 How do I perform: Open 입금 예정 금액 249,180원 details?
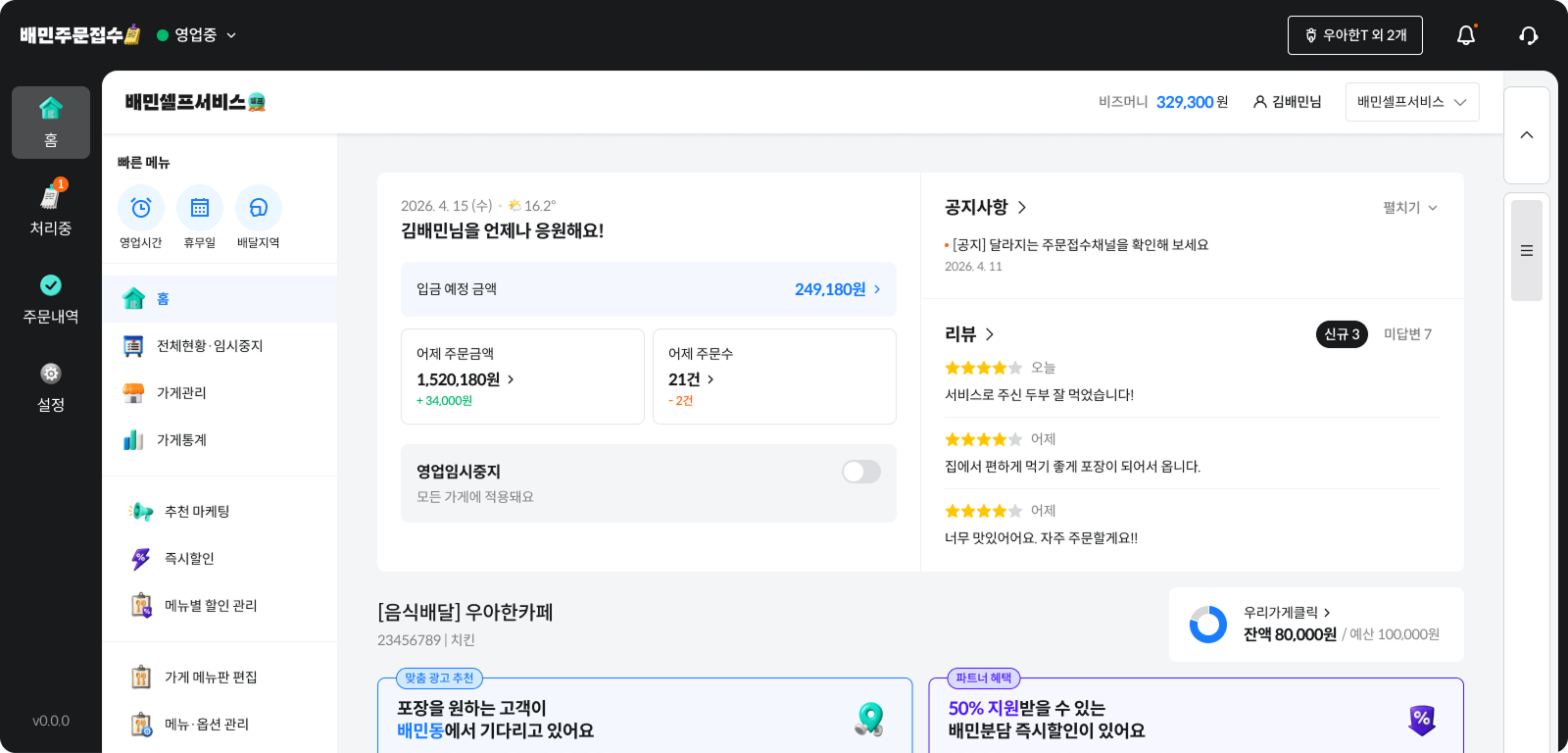pos(649,289)
